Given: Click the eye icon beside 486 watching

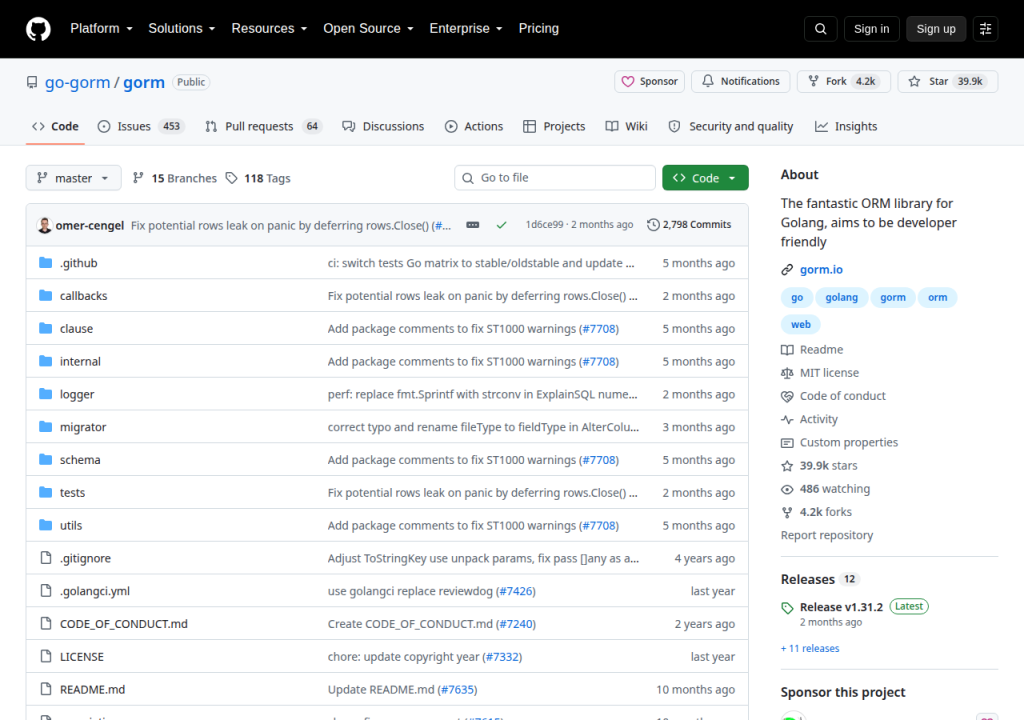Looking at the screenshot, I should pyautogui.click(x=787, y=489).
